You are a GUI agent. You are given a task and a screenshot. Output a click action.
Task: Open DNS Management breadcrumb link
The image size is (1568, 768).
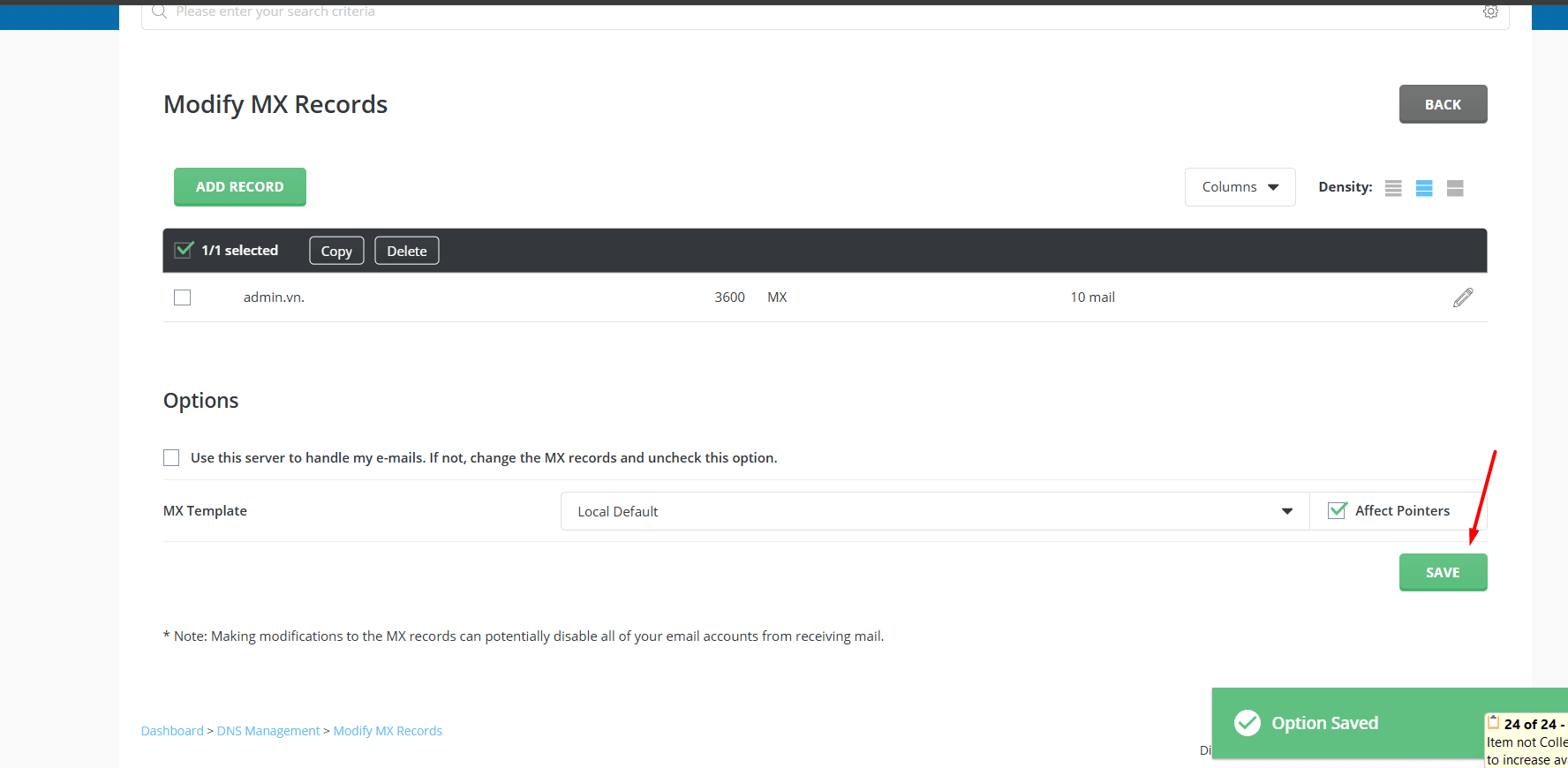click(x=268, y=731)
